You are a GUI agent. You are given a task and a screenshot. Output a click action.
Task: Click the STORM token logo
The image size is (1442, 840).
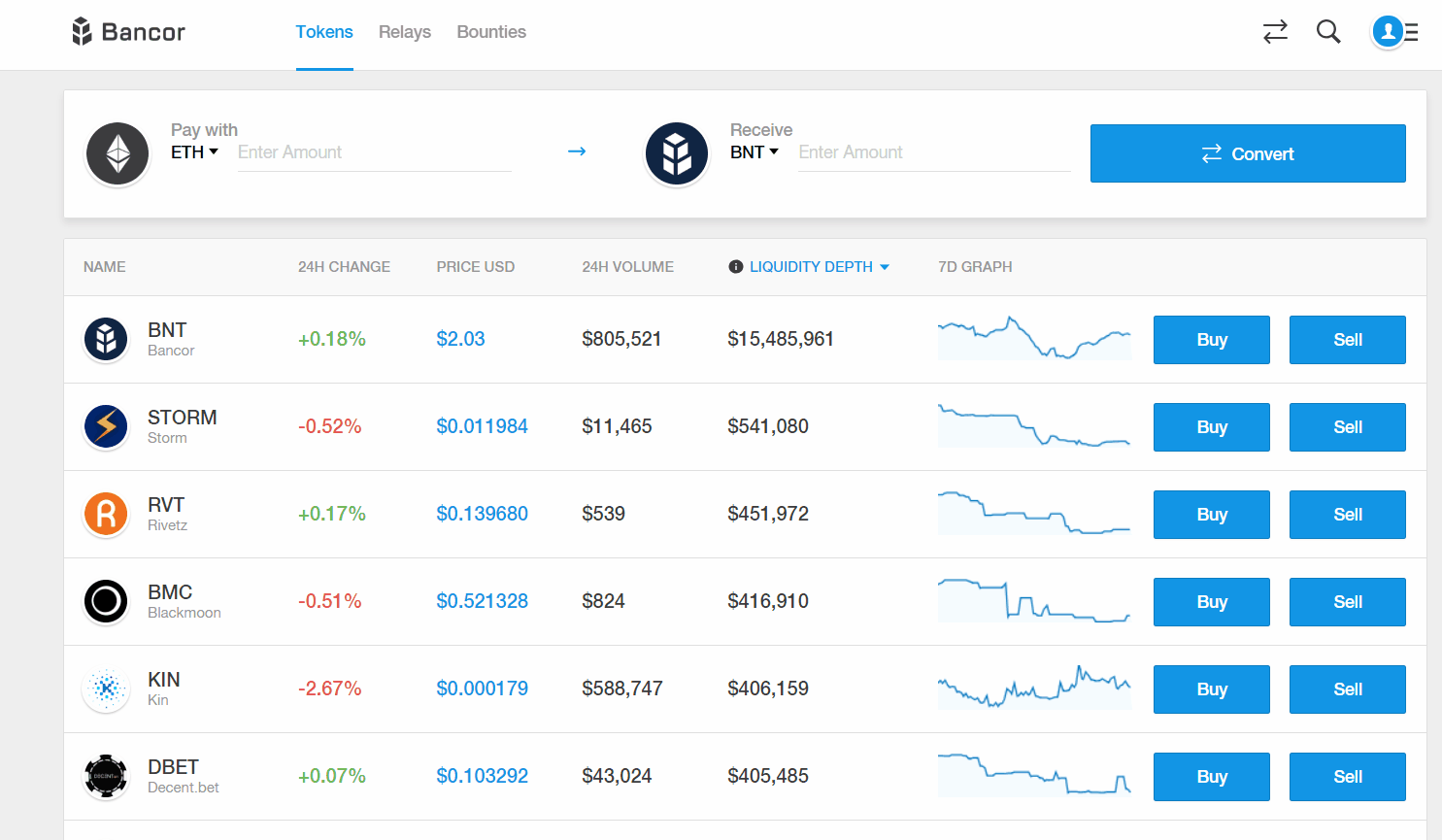pos(106,427)
